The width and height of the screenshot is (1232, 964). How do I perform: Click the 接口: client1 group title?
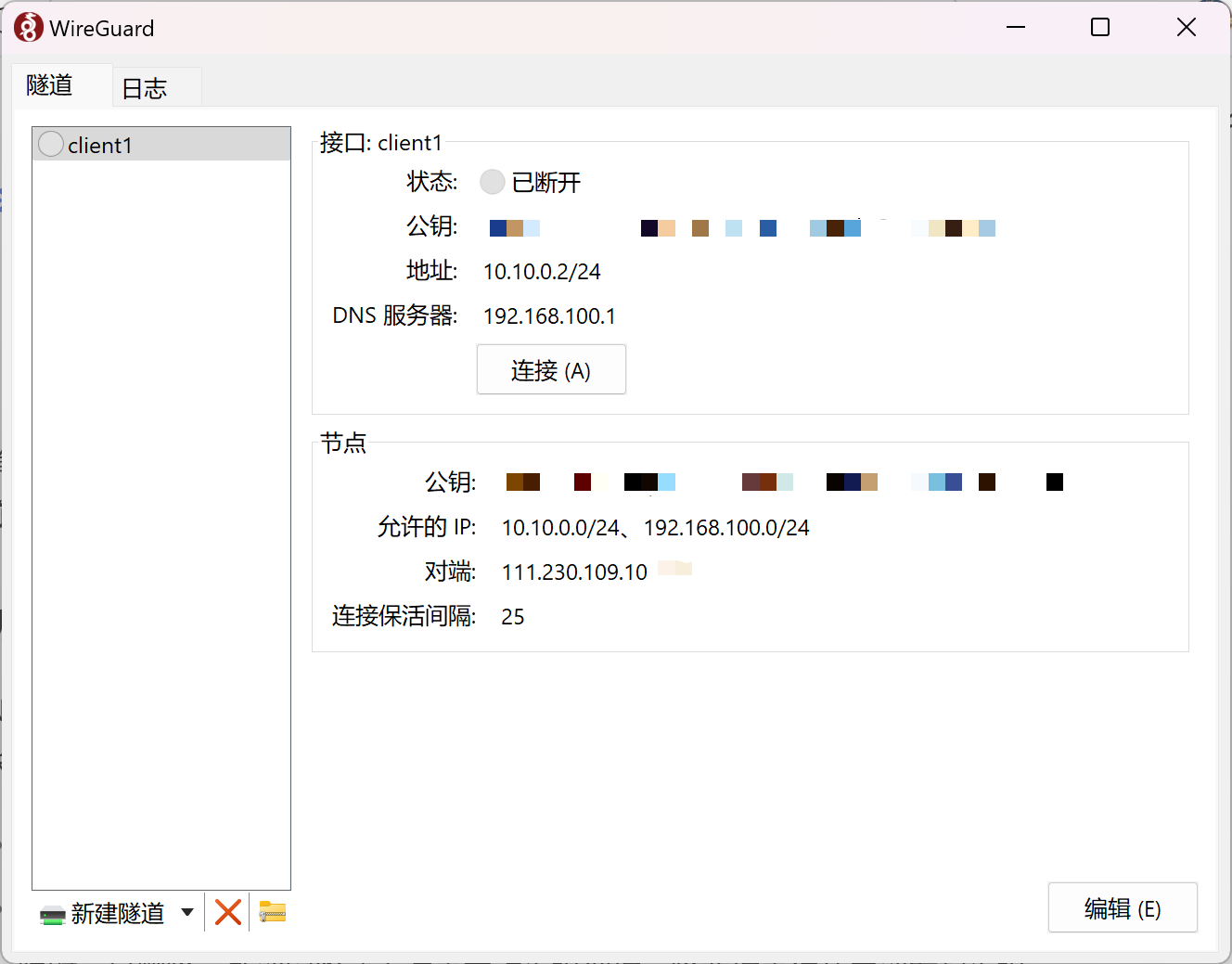380,143
